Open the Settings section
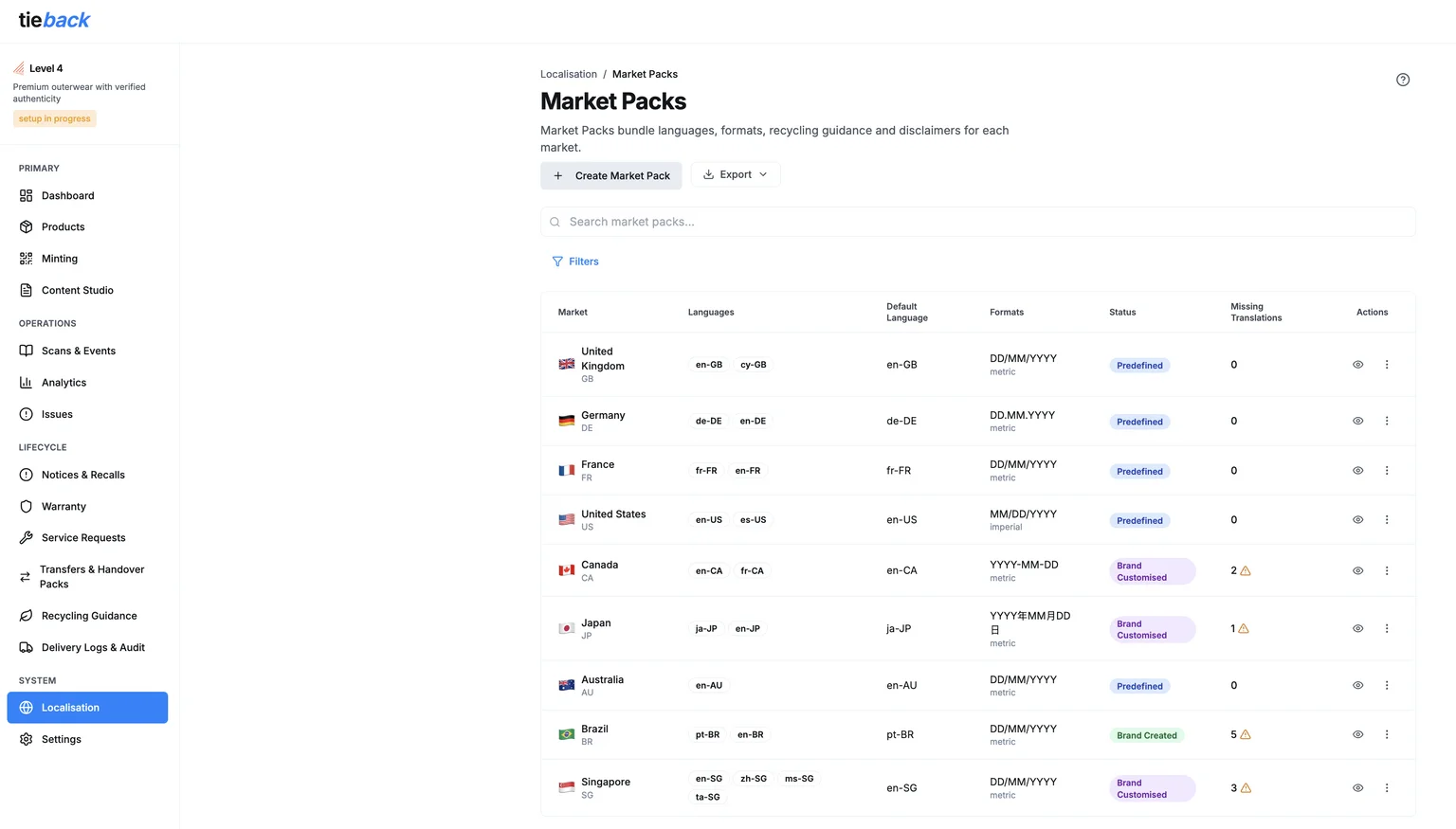Viewport: 1456px width, 829px height. (62, 739)
